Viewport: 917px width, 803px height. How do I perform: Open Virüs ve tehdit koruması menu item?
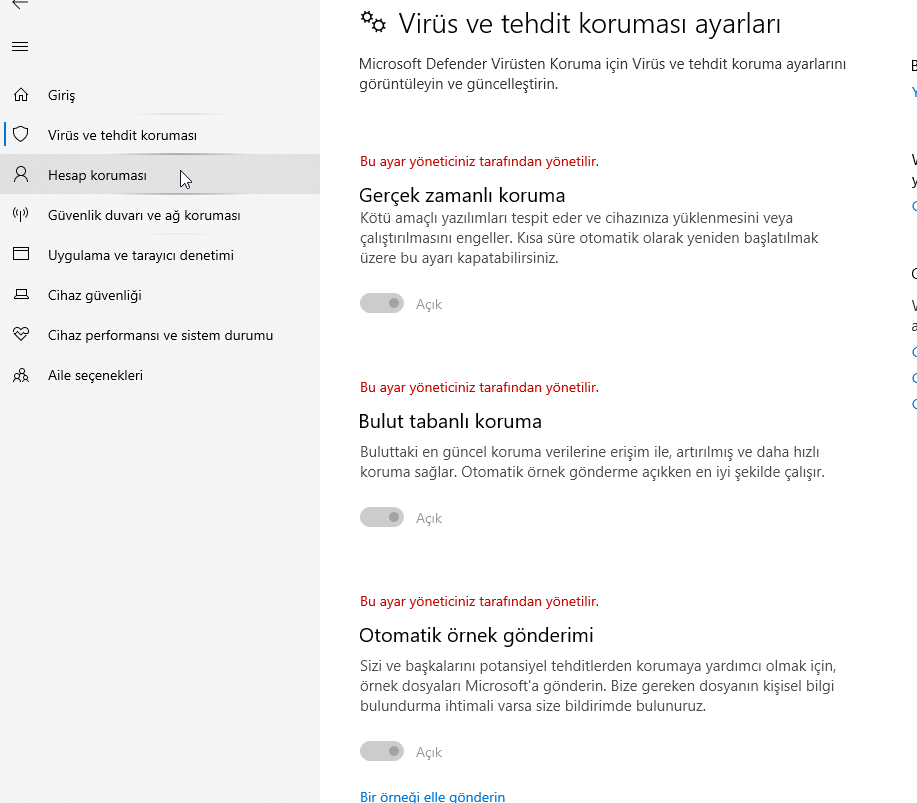(122, 135)
